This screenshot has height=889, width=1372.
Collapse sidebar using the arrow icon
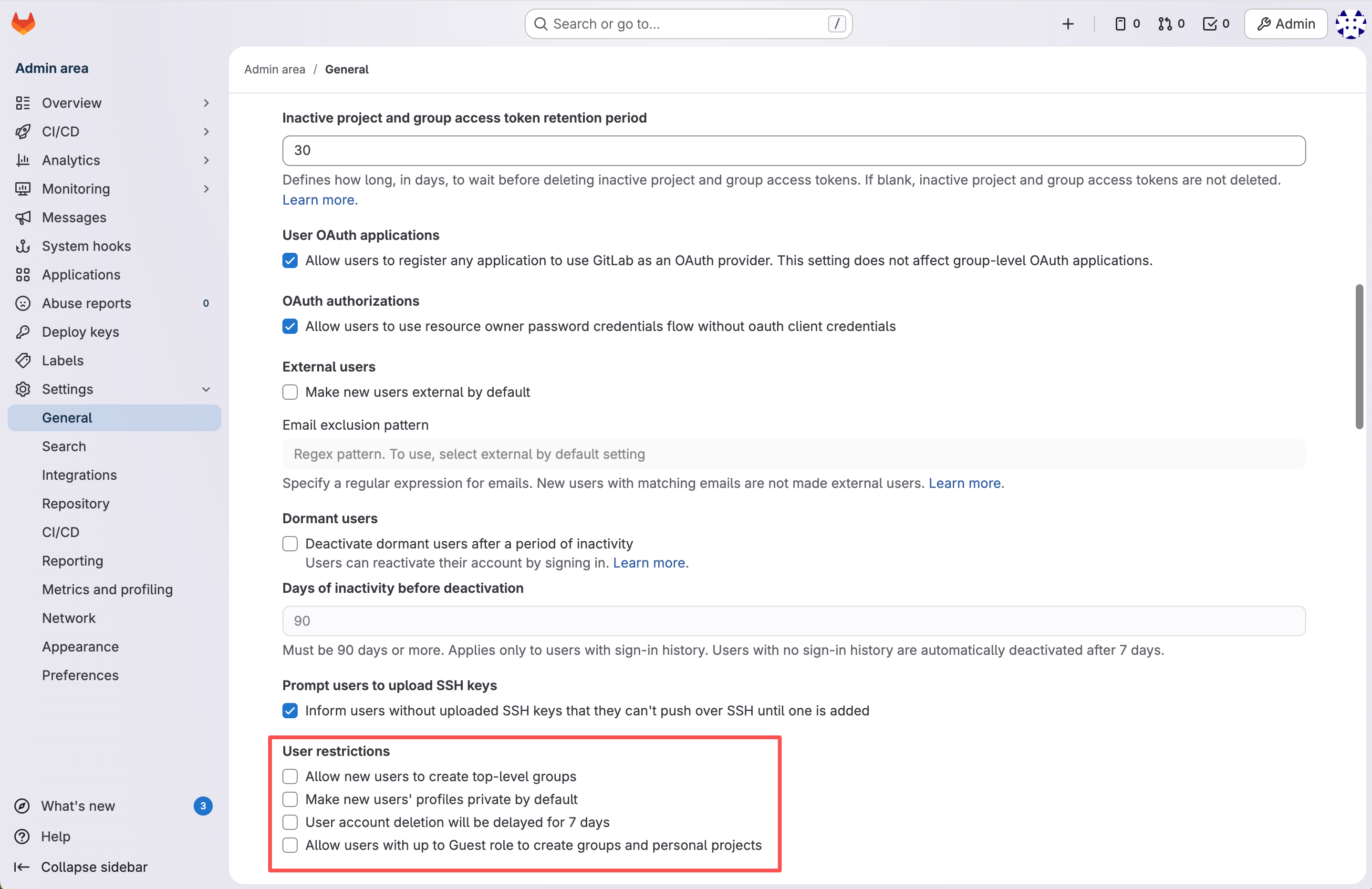(x=22, y=867)
